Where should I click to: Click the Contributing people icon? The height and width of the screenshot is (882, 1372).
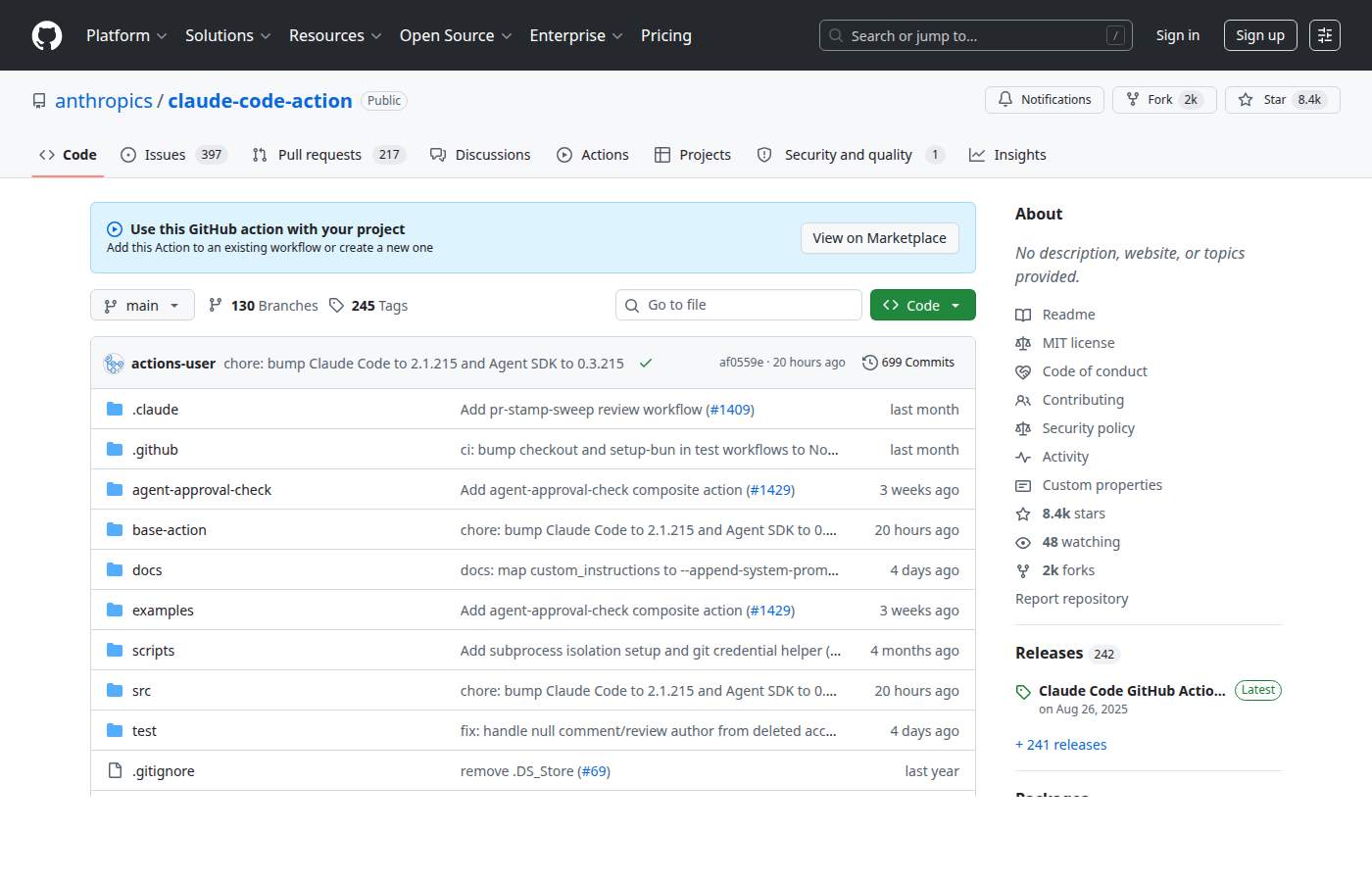[1023, 400]
